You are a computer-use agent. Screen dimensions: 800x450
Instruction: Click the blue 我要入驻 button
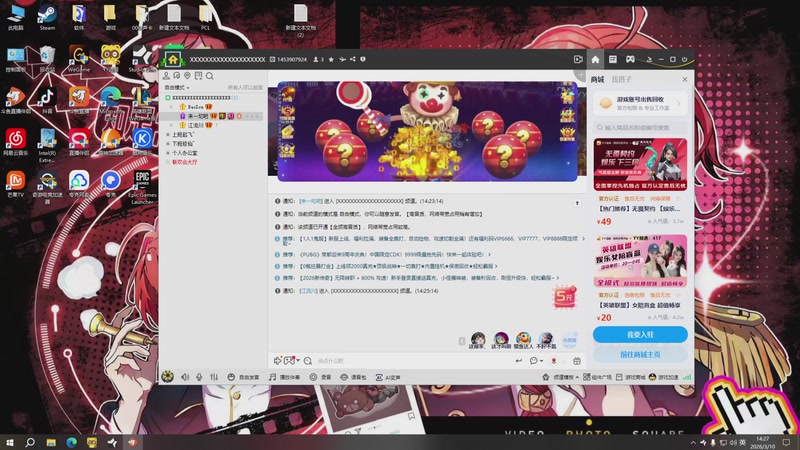pos(640,335)
